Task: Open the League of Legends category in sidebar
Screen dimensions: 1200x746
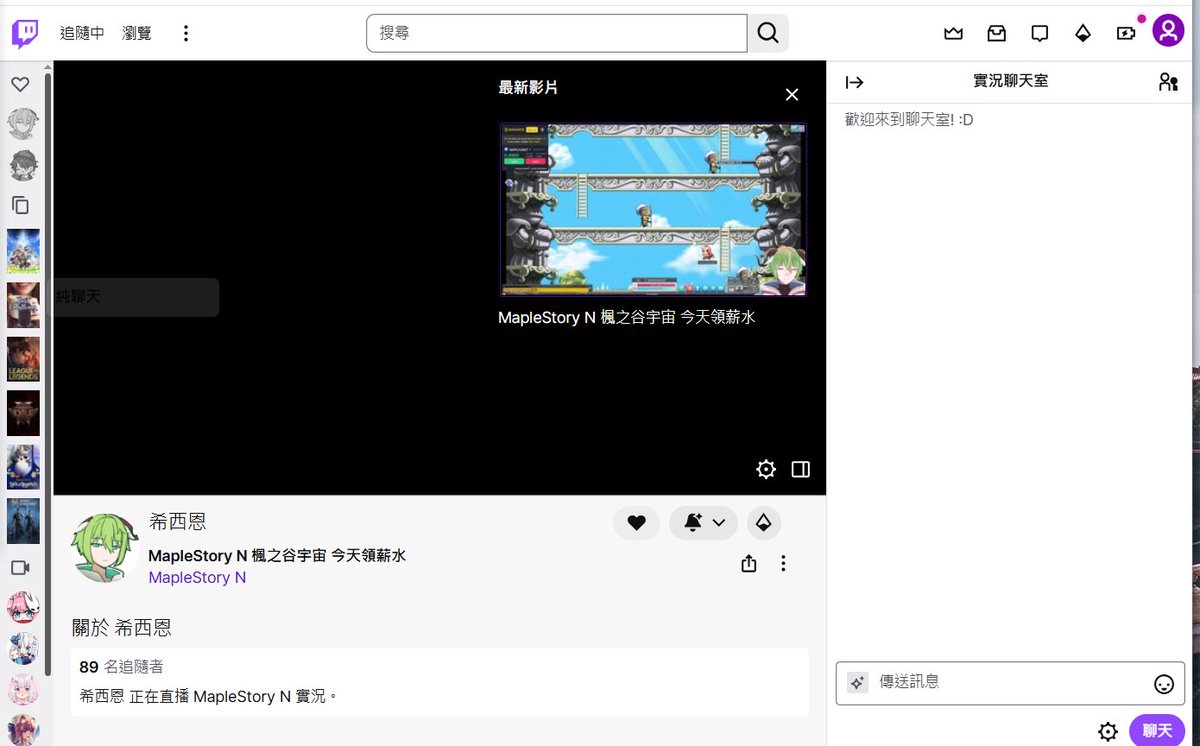Action: [x=23, y=359]
